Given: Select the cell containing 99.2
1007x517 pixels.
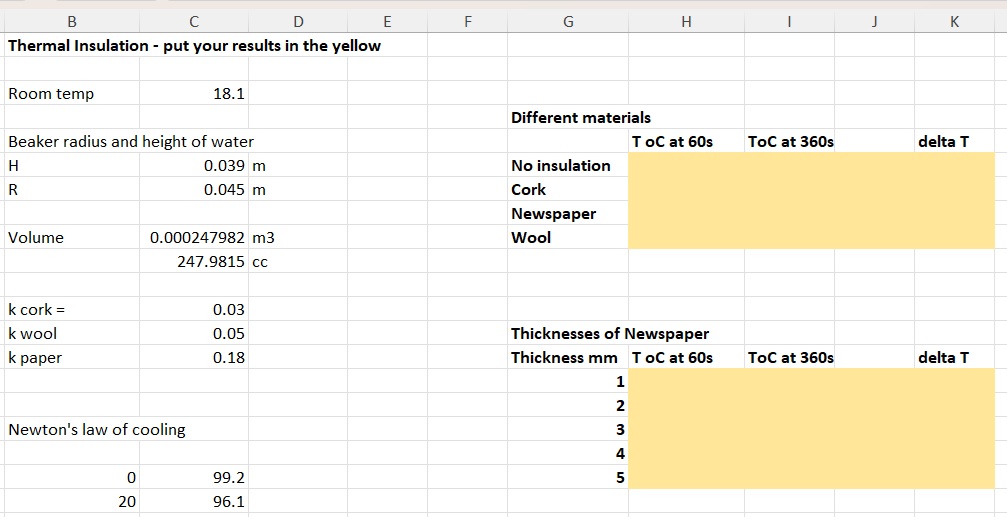Looking at the screenshot, I should (x=194, y=478).
